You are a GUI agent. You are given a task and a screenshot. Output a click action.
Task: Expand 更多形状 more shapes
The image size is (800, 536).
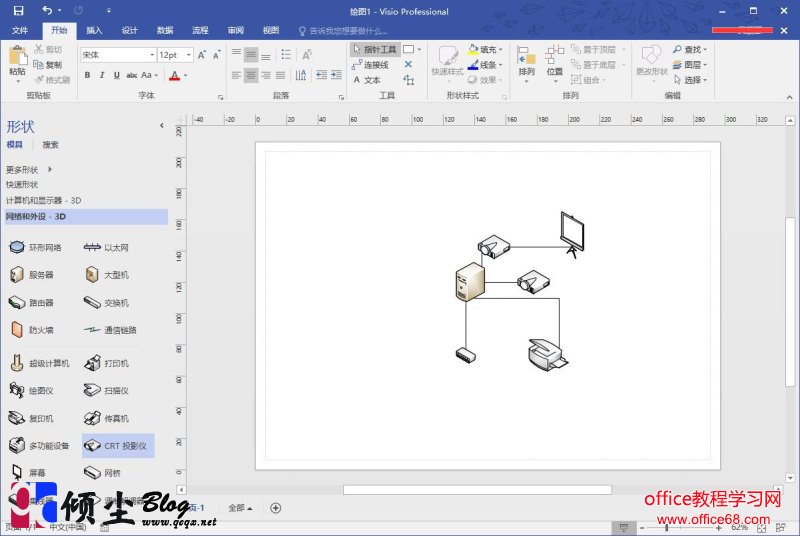29,169
